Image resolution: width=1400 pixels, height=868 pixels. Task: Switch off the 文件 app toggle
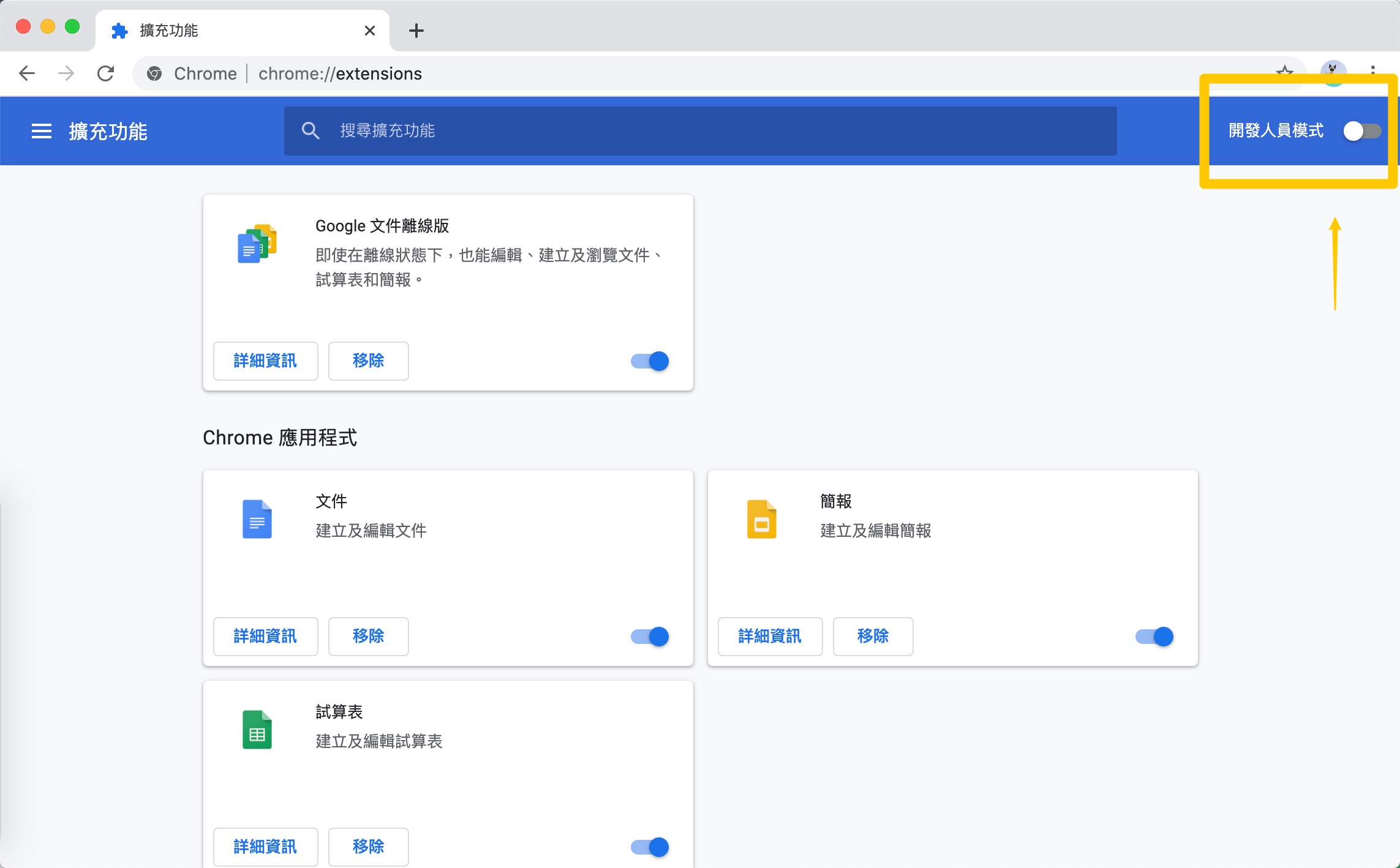click(650, 637)
